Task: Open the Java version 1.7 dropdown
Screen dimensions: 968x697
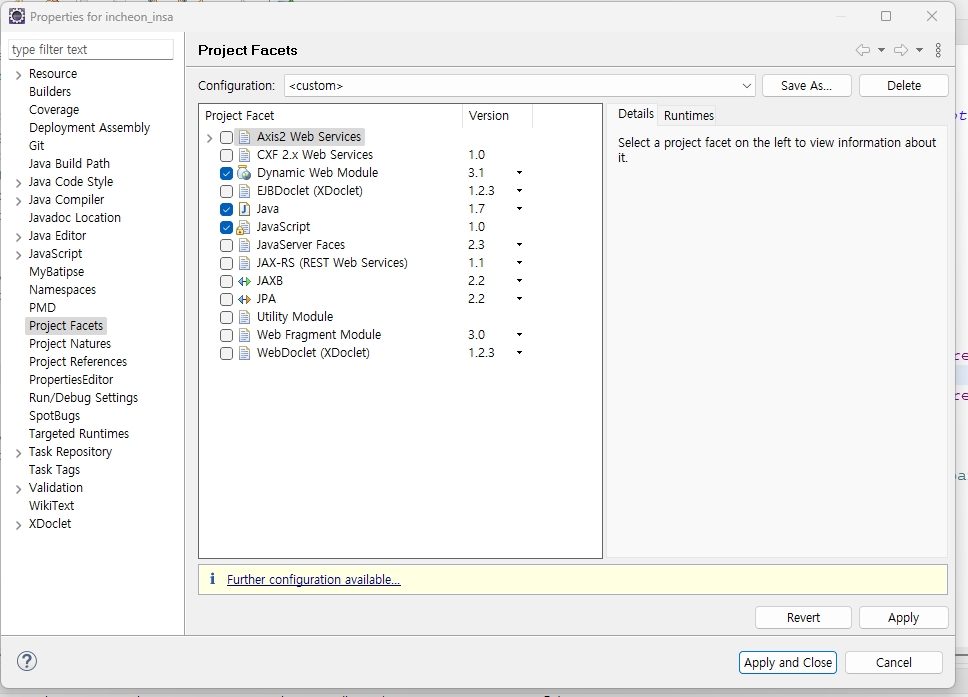Action: (519, 209)
